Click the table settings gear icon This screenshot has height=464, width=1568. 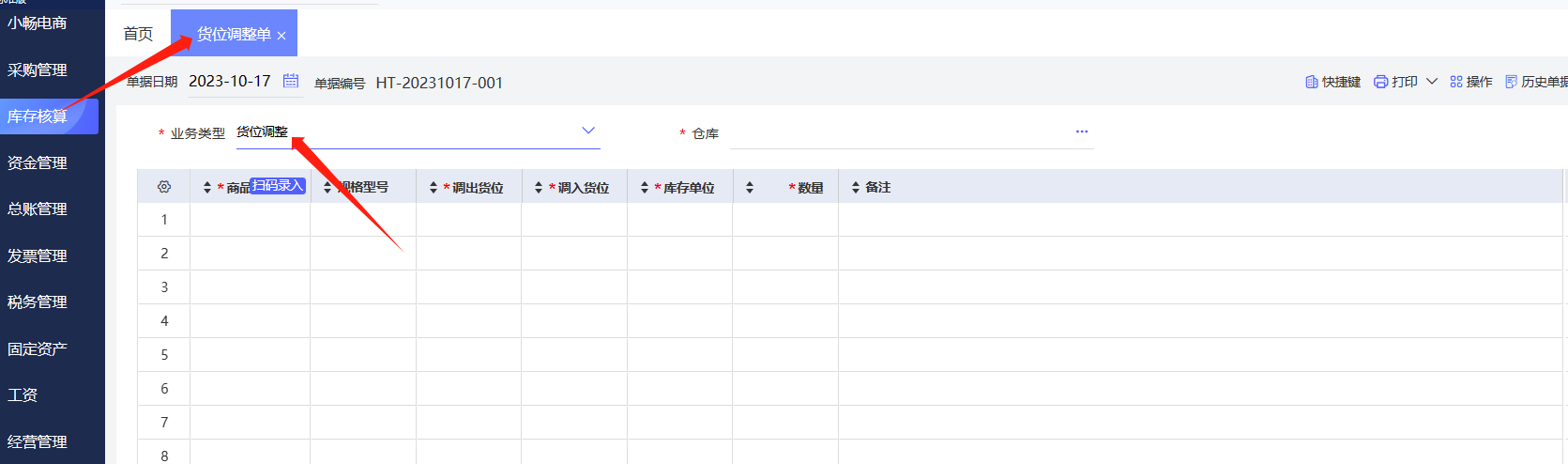(x=164, y=187)
